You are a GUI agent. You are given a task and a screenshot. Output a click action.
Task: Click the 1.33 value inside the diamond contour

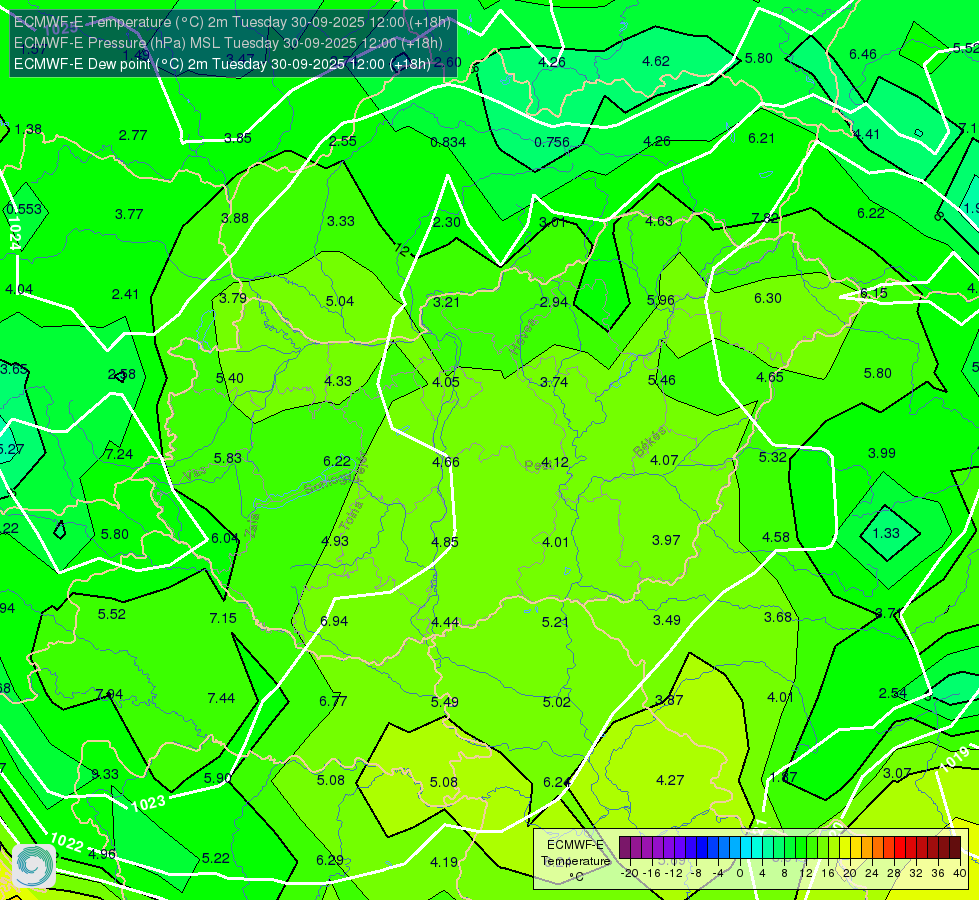coord(886,533)
